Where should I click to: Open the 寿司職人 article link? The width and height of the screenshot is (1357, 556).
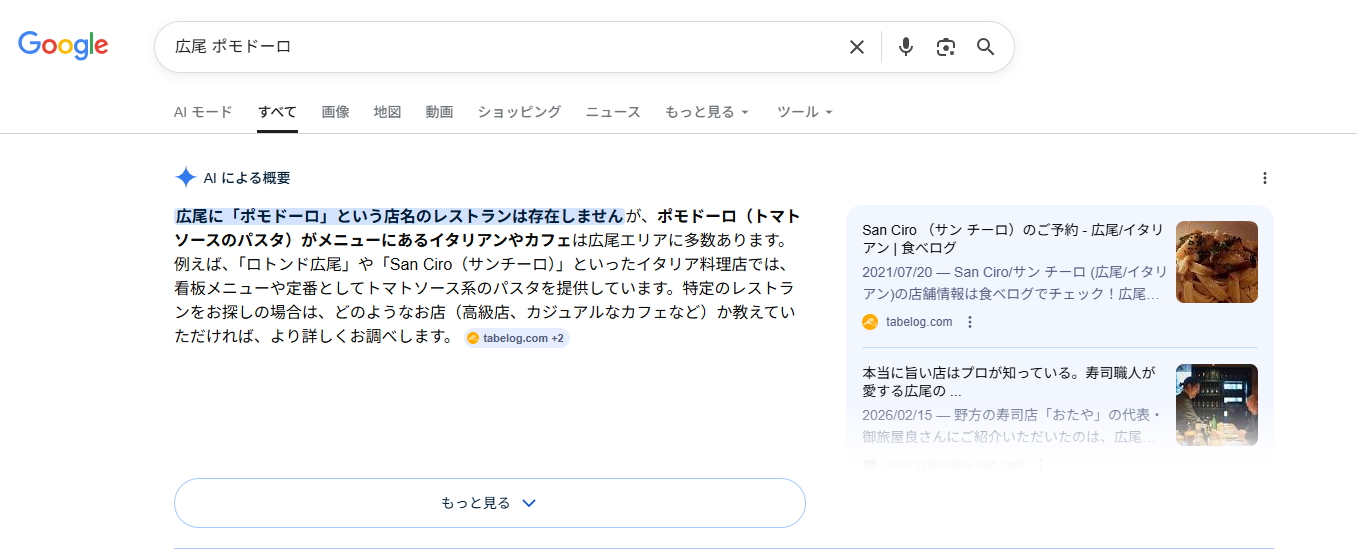1008,381
